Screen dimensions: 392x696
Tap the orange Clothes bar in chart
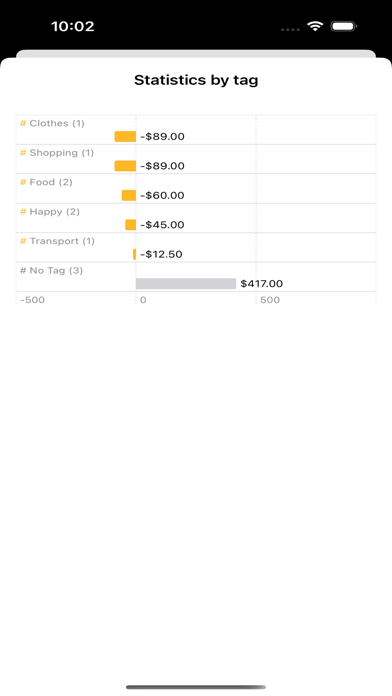point(125,136)
